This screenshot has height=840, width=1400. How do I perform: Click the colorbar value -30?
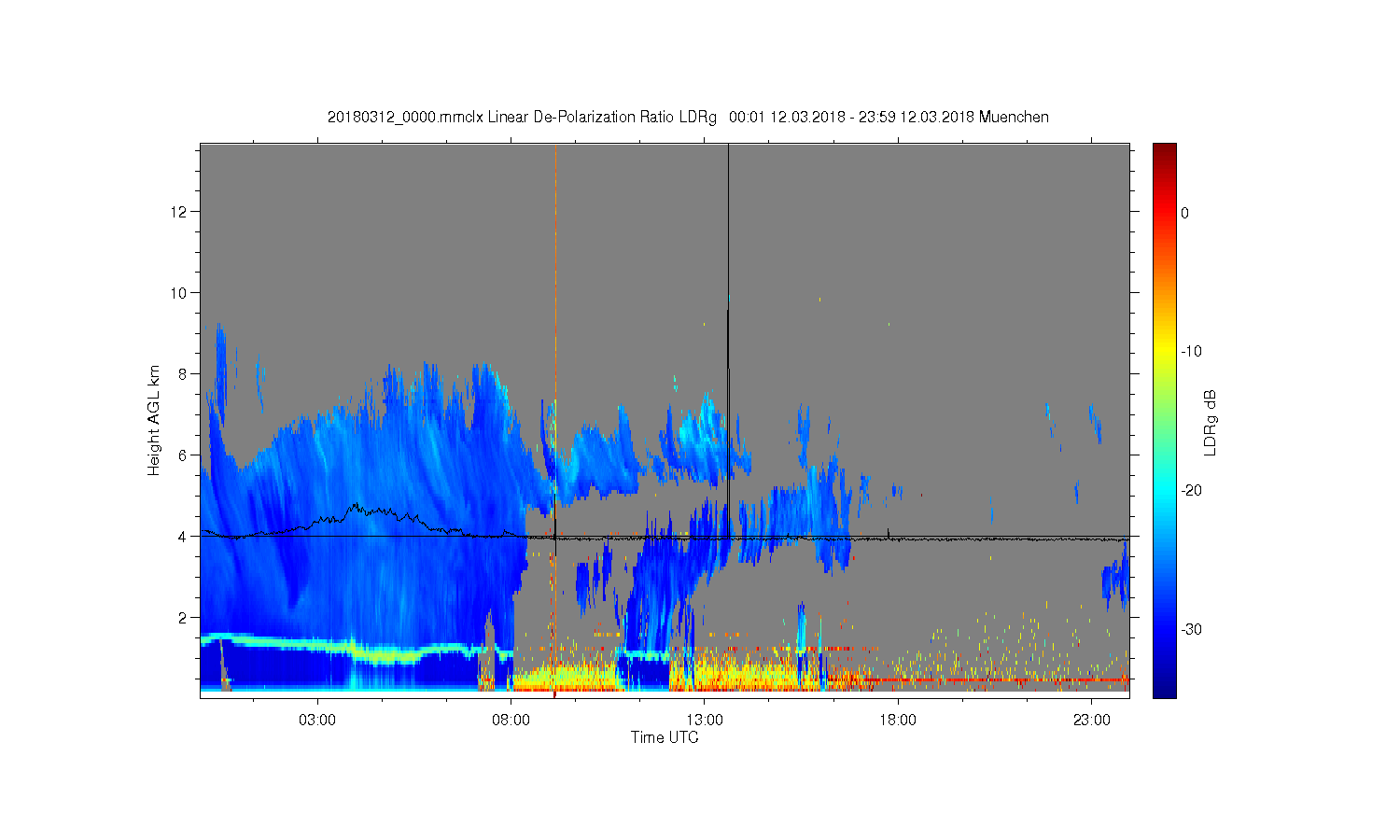click(1191, 630)
